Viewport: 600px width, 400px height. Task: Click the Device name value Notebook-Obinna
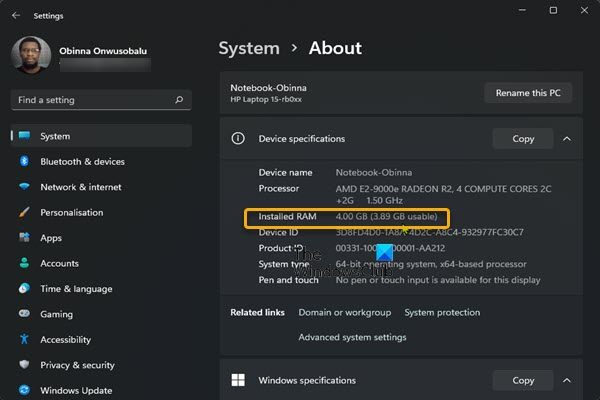[374, 172]
